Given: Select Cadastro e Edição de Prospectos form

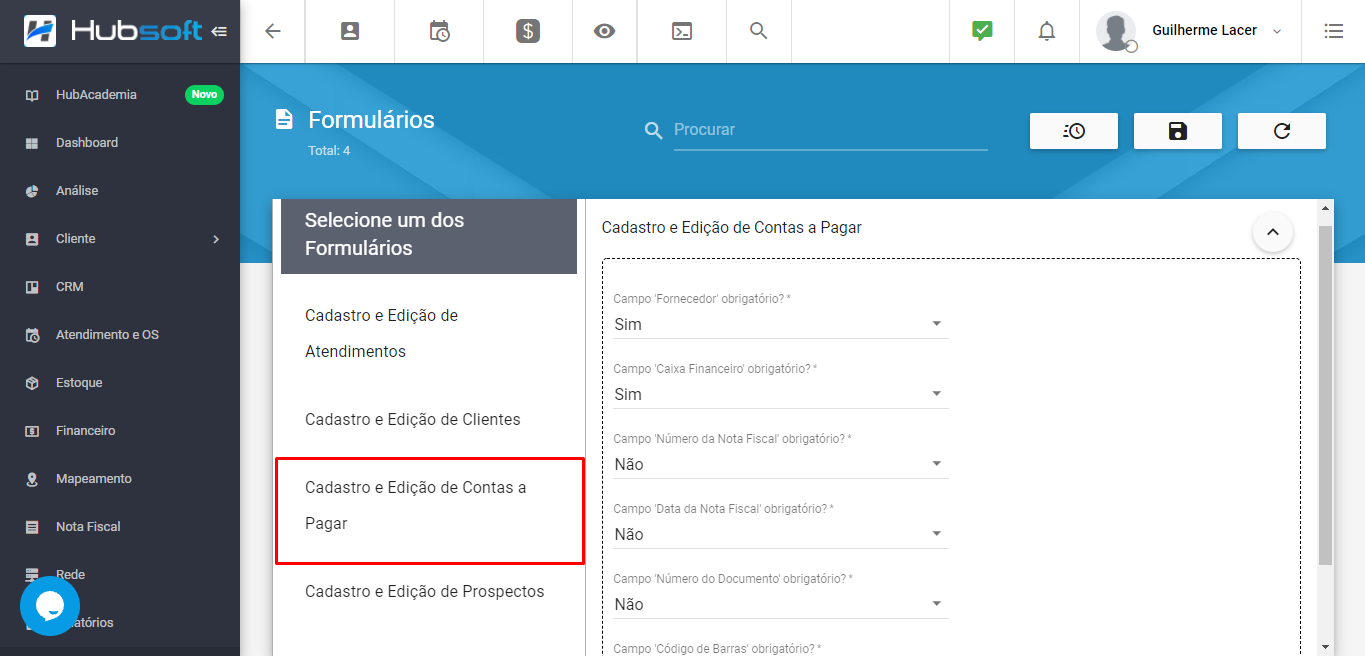Looking at the screenshot, I should [429, 592].
